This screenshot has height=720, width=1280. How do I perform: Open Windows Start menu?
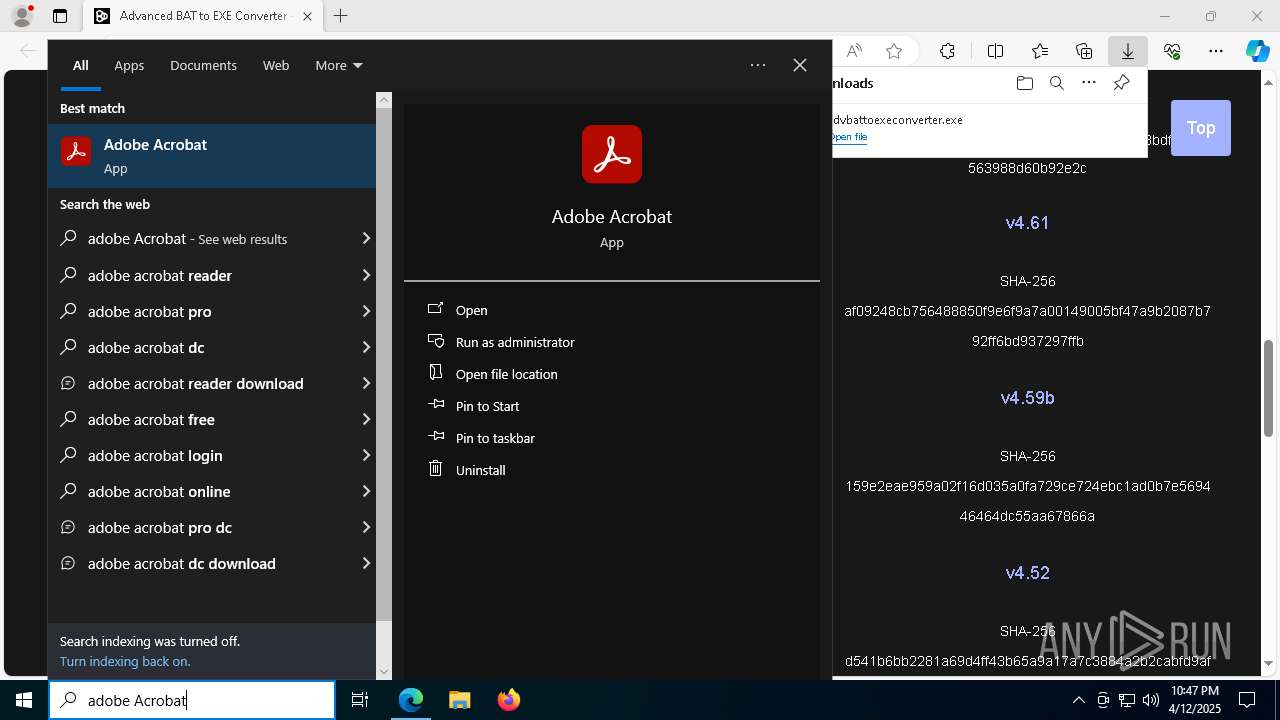pyautogui.click(x=24, y=700)
